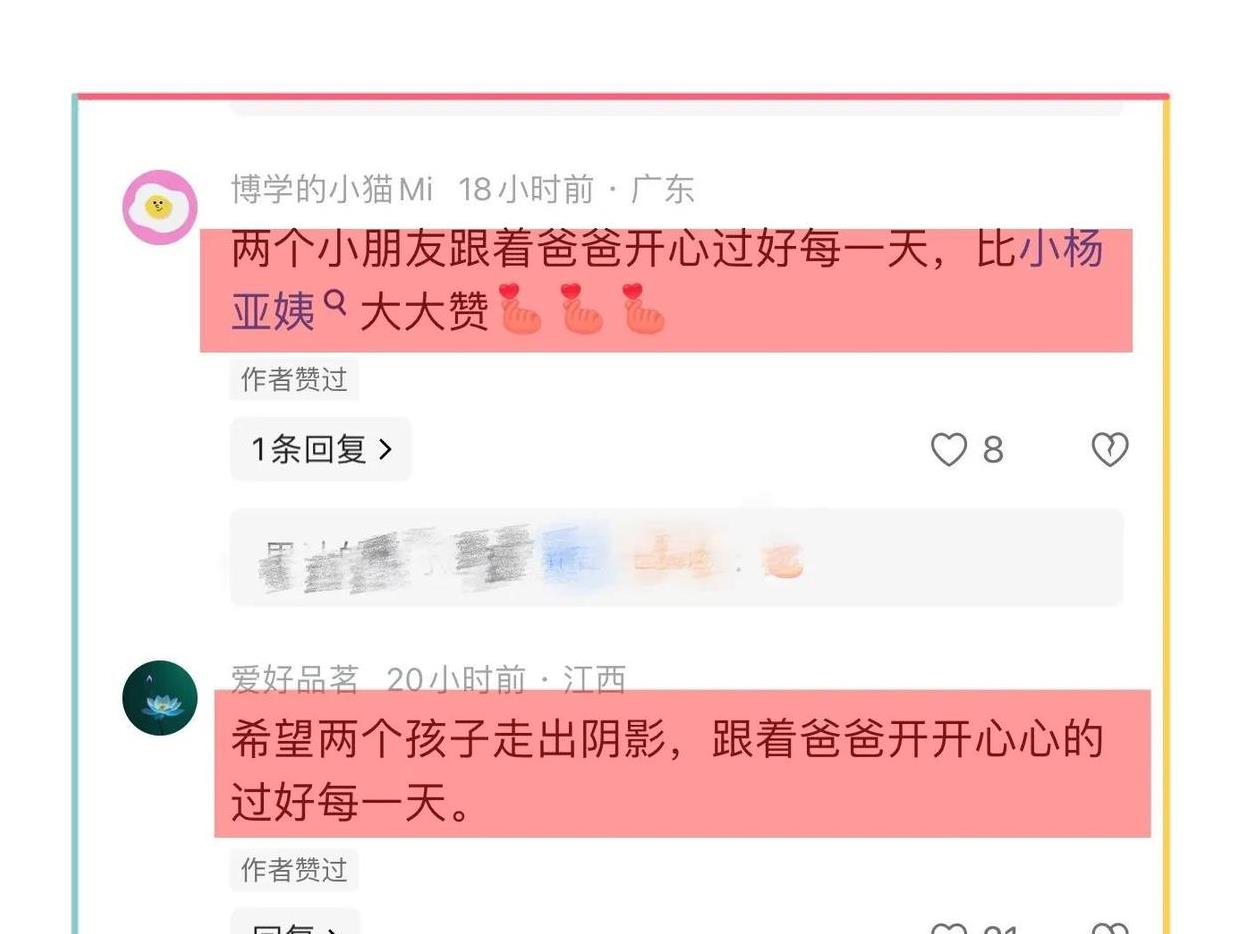Click the chevron next to 1条回复

point(385,450)
